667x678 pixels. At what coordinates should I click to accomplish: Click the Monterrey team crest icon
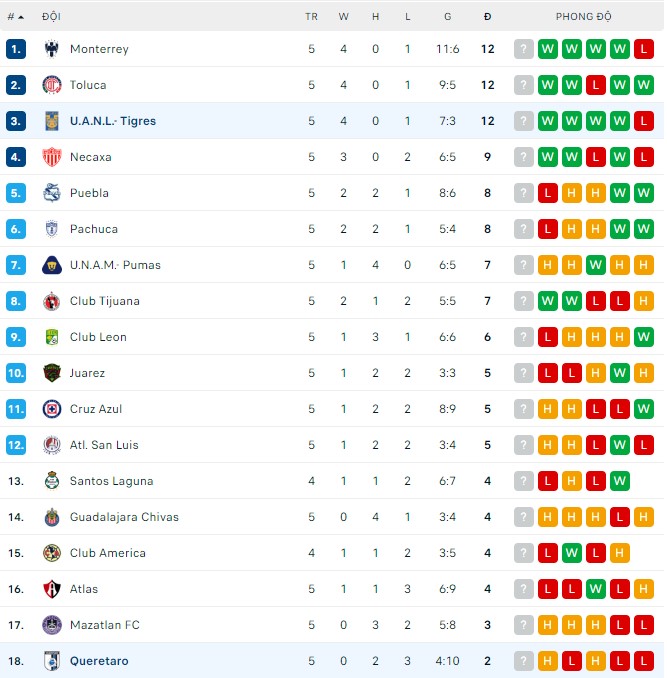click(52, 49)
